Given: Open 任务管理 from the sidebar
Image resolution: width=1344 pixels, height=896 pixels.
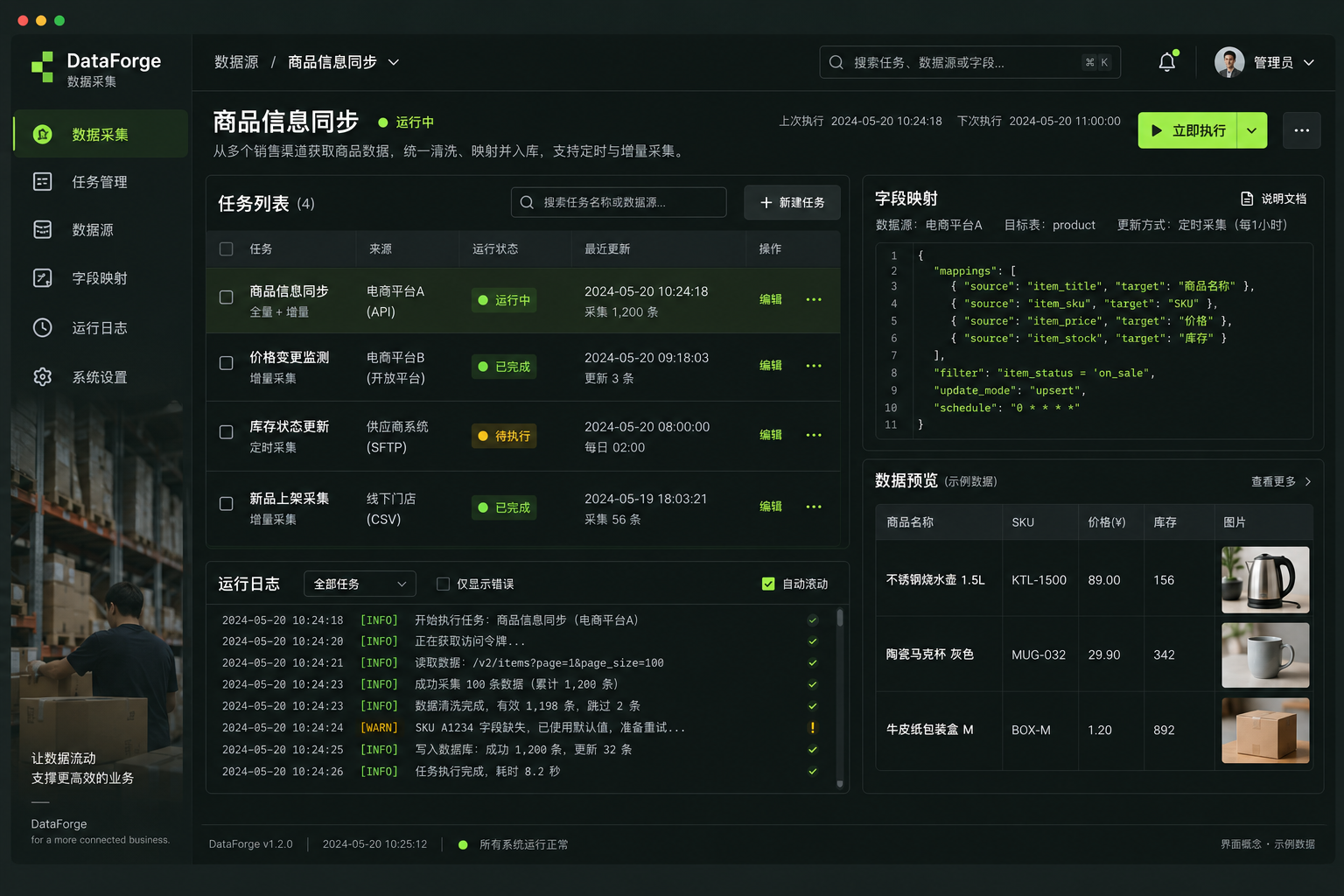Looking at the screenshot, I should tap(101, 182).
